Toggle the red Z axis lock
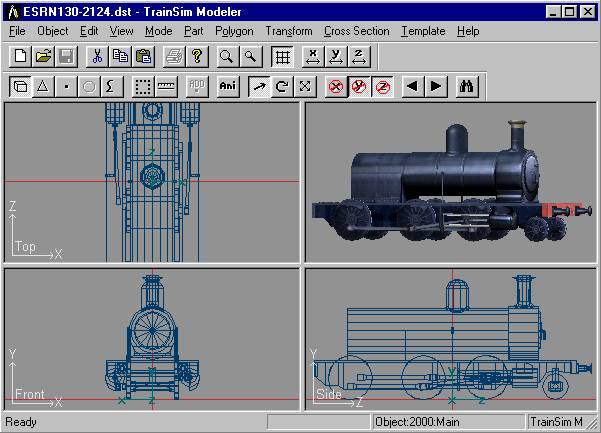Image resolution: width=601 pixels, height=433 pixels. coord(382,86)
